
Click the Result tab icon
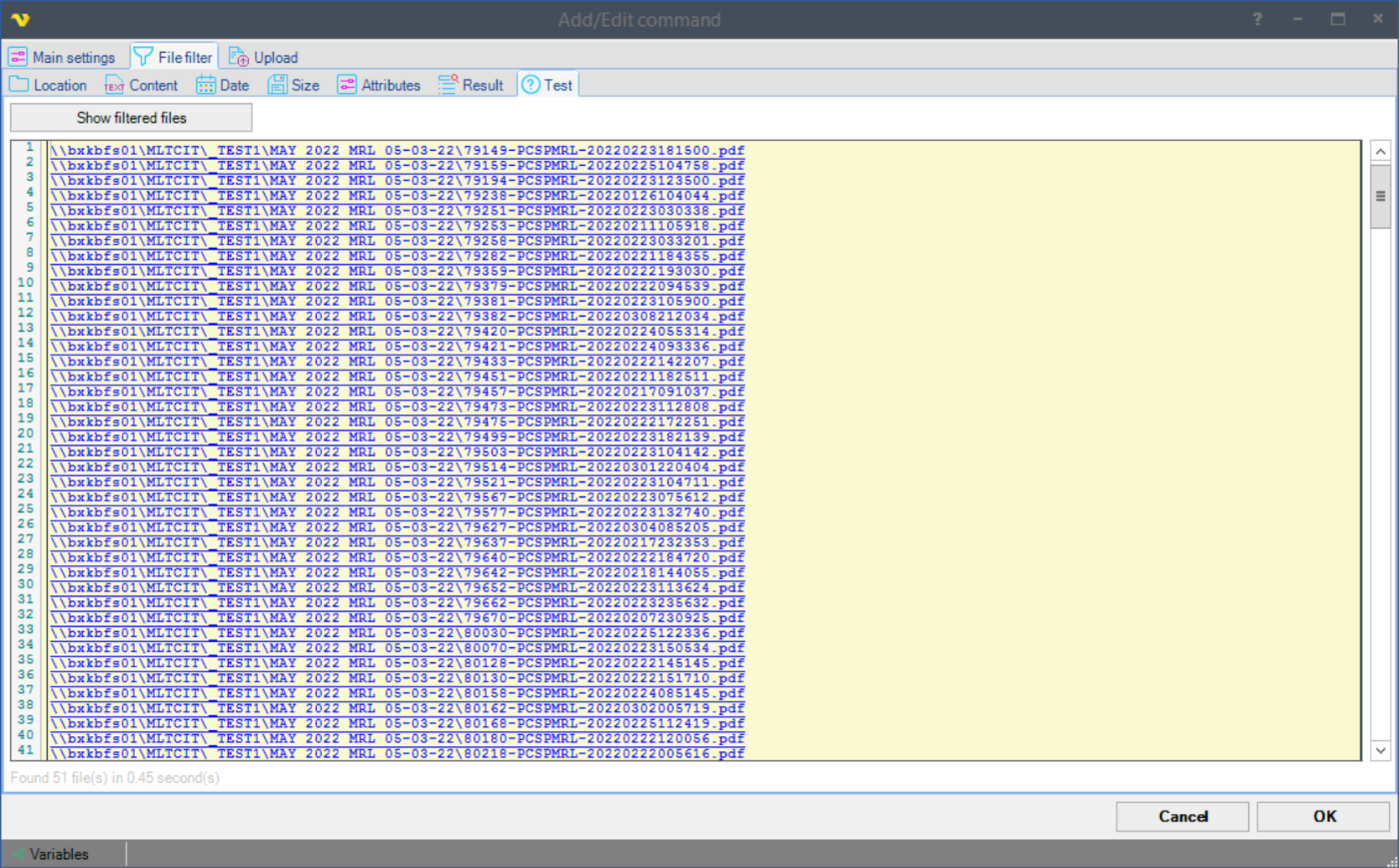click(x=448, y=85)
